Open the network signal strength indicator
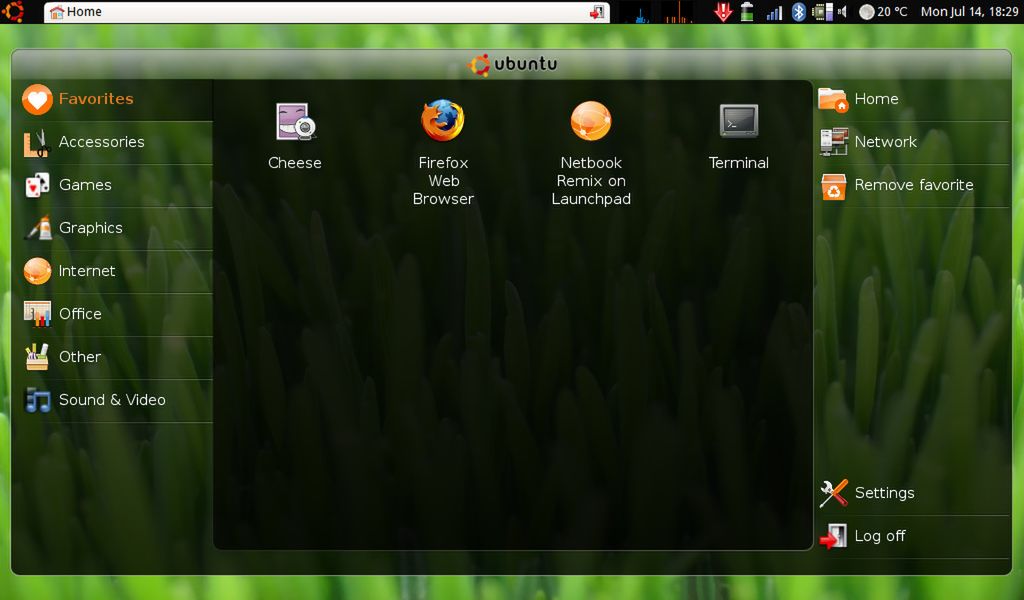 click(775, 12)
